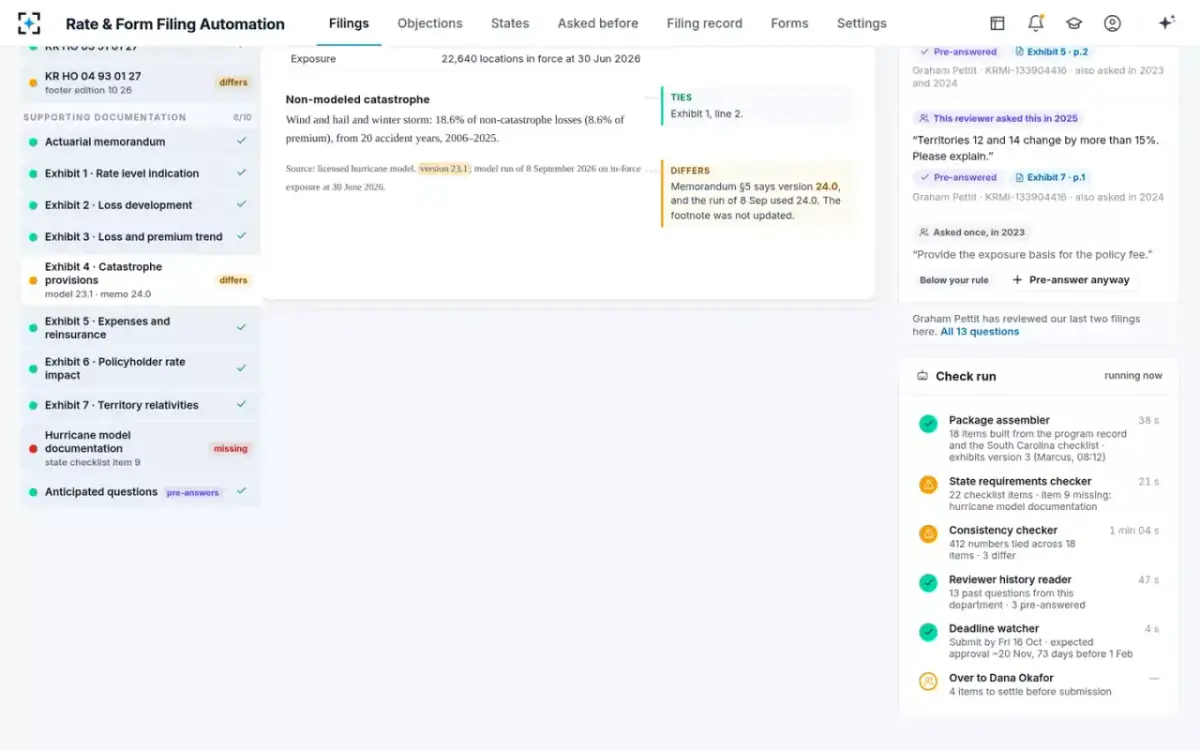Click the Pre-answered chip next to Exhibit 7
Screen dimensions: 1200x750
(958, 178)
